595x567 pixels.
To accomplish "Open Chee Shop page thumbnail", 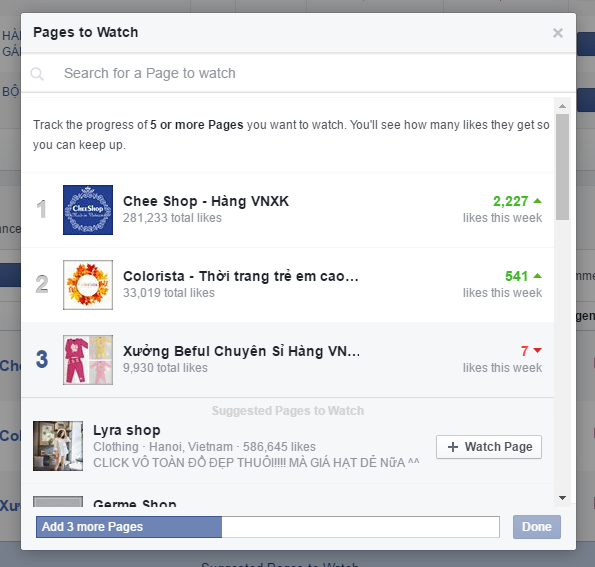I will point(88,210).
